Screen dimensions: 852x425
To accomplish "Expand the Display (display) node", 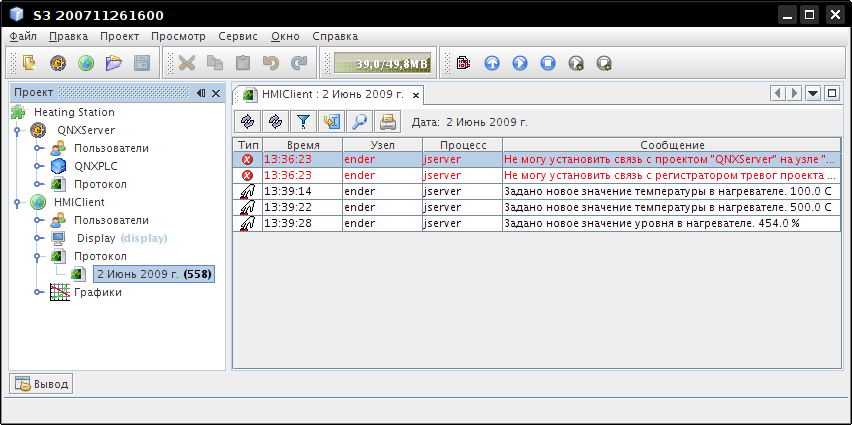I will [x=37, y=238].
